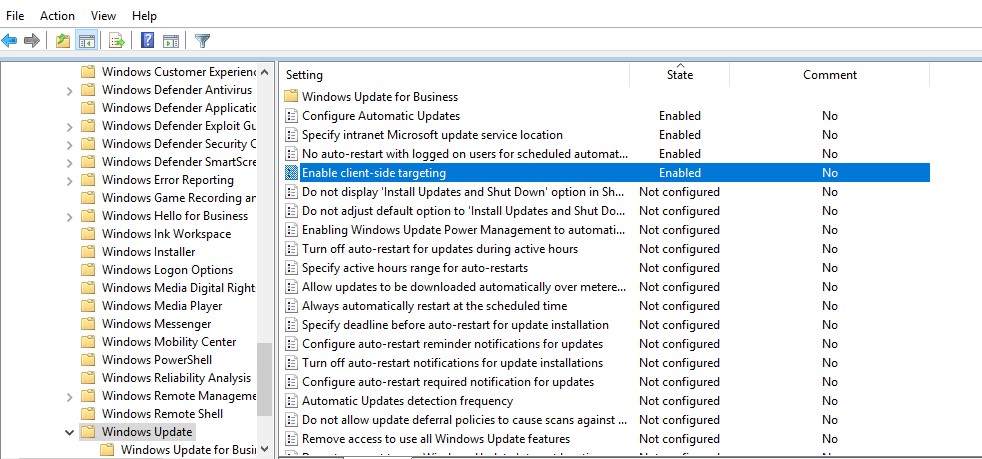Click the Up One Level folder icon
982x459 pixels.
coord(63,41)
